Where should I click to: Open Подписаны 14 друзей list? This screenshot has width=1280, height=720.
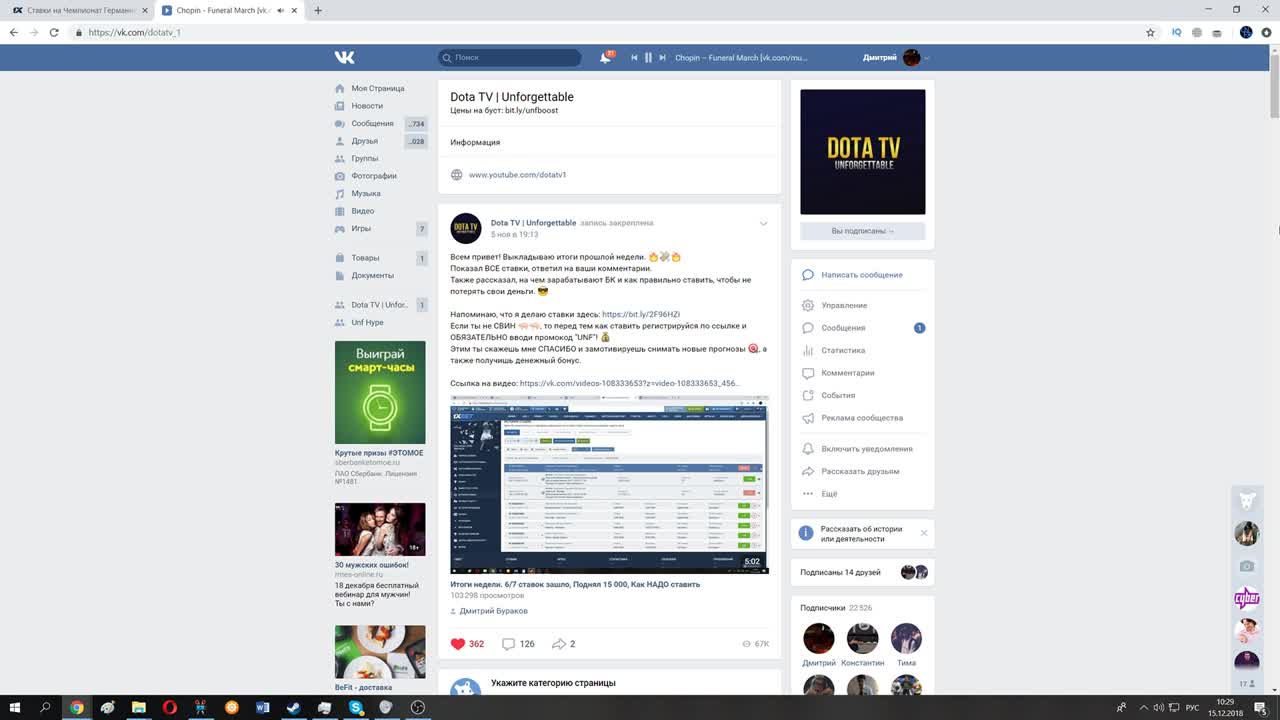[840, 572]
